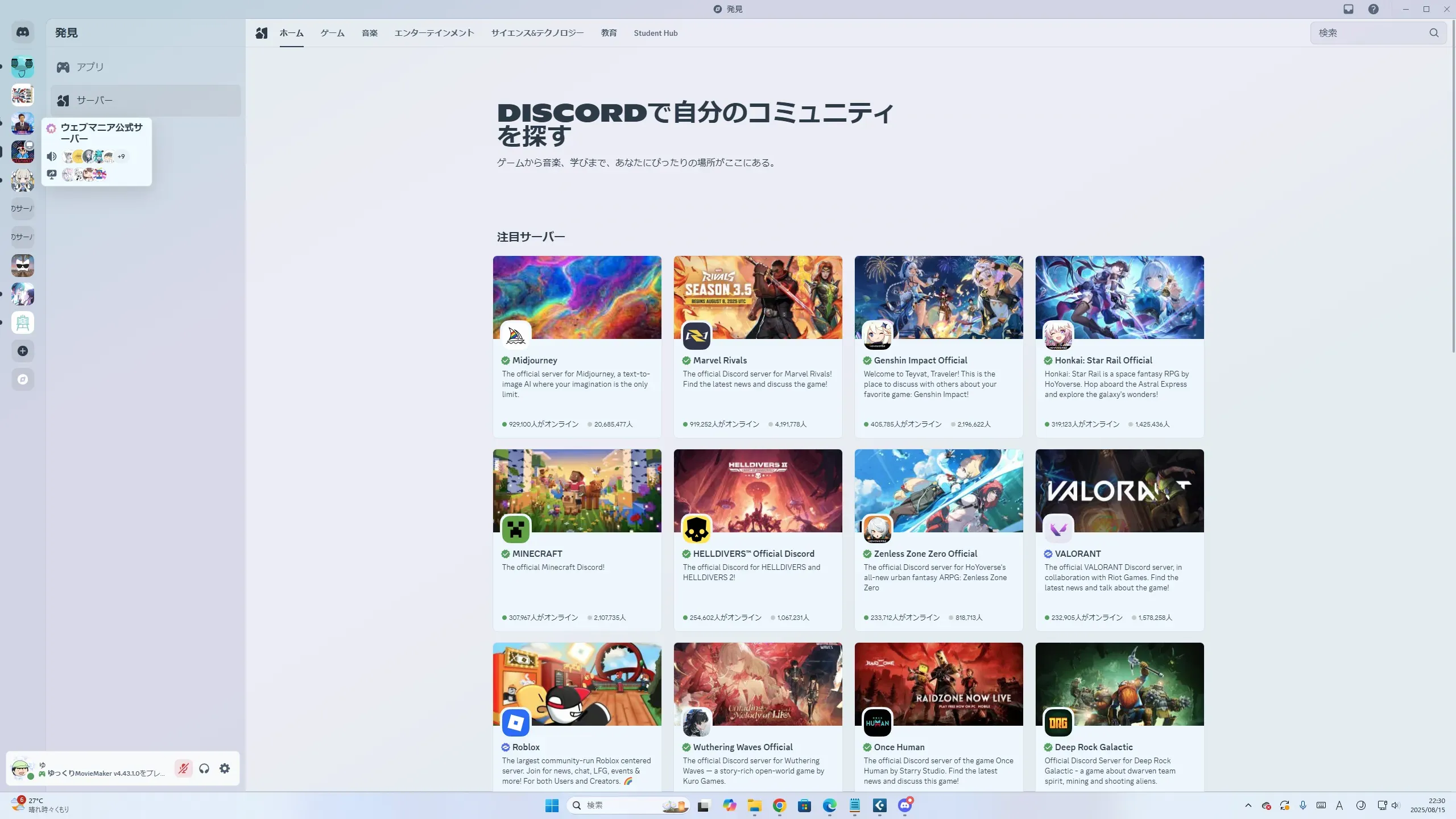The width and height of the screenshot is (1456, 819).
Task: Open the Inbox icon in title bar
Action: point(1349,9)
